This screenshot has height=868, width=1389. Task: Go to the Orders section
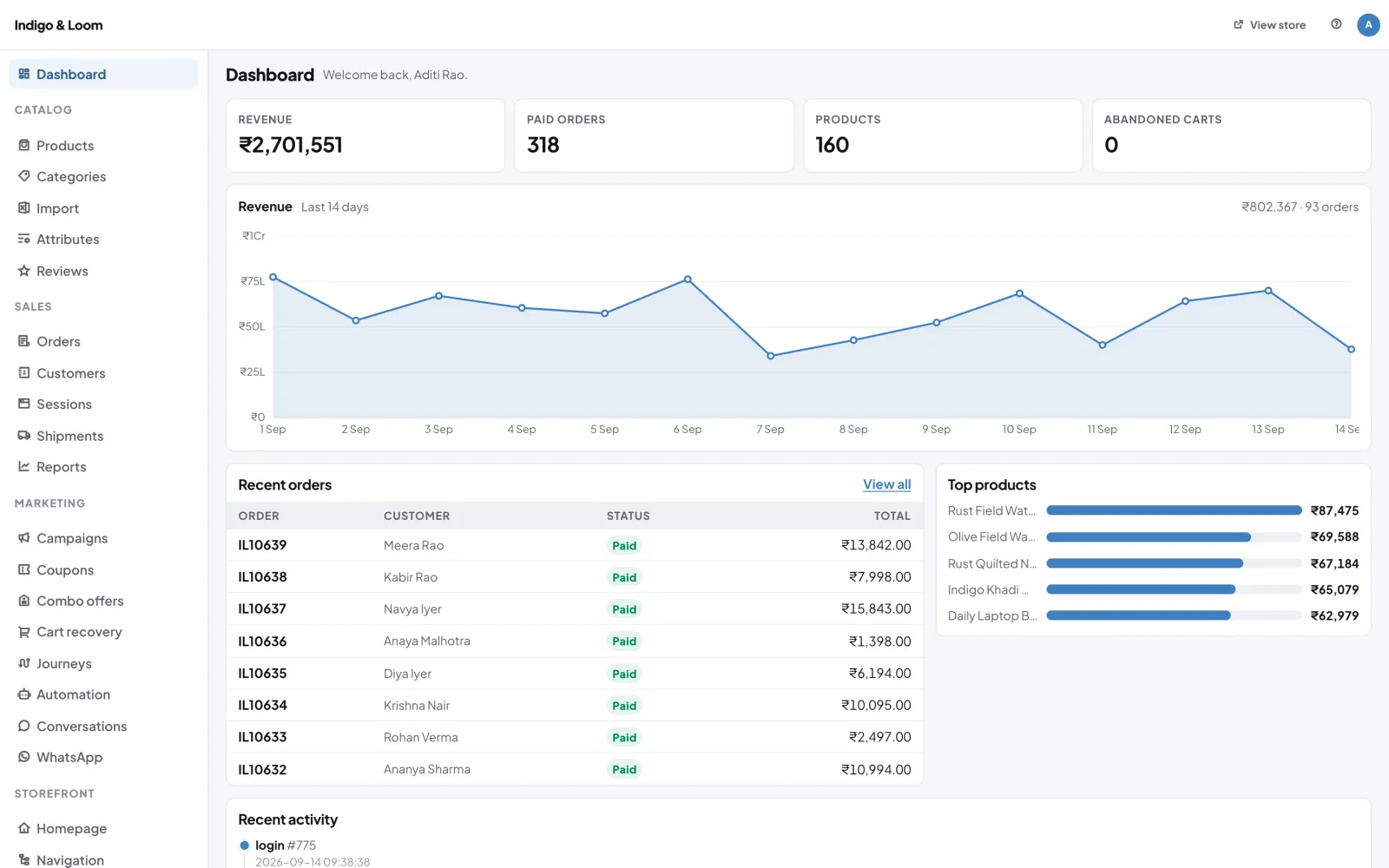point(103,341)
